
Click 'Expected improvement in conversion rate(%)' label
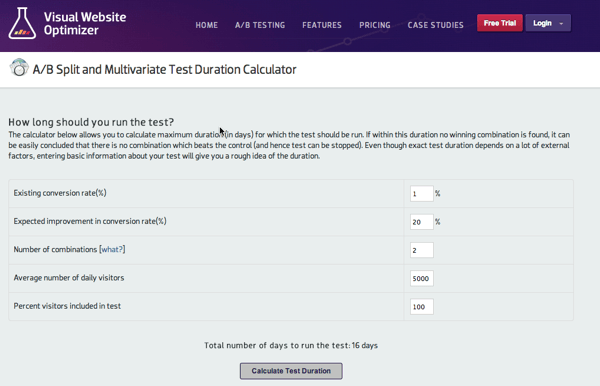tap(90, 221)
